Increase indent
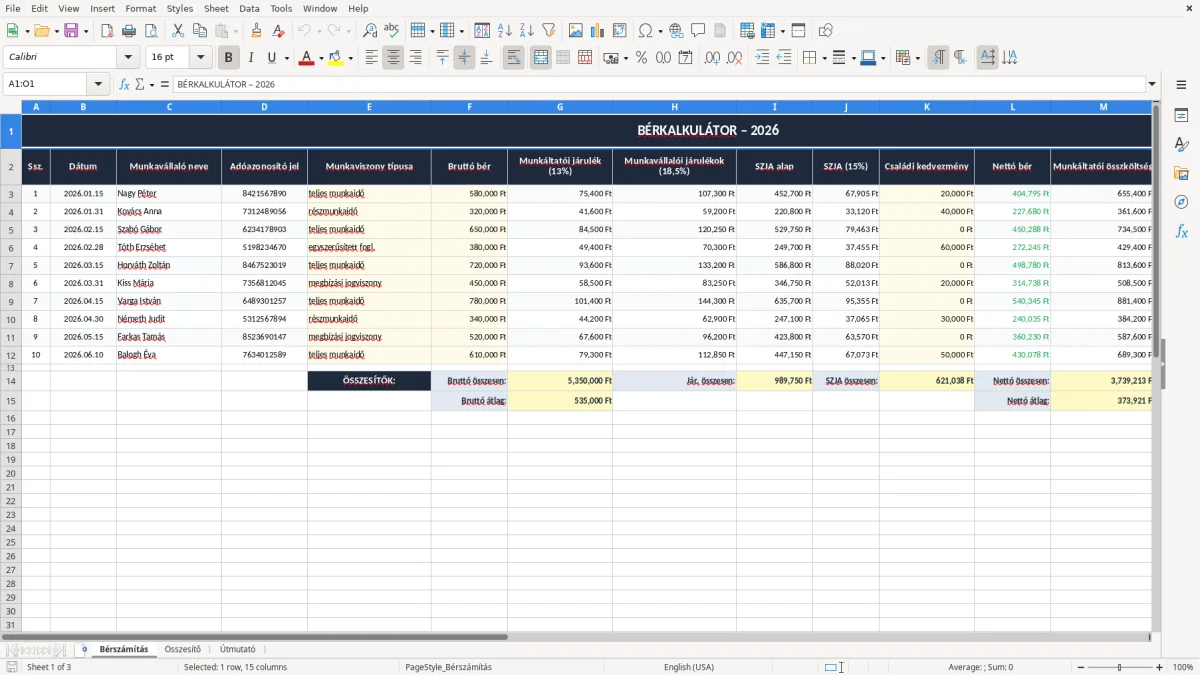The height and width of the screenshot is (675, 1200). coord(762,58)
